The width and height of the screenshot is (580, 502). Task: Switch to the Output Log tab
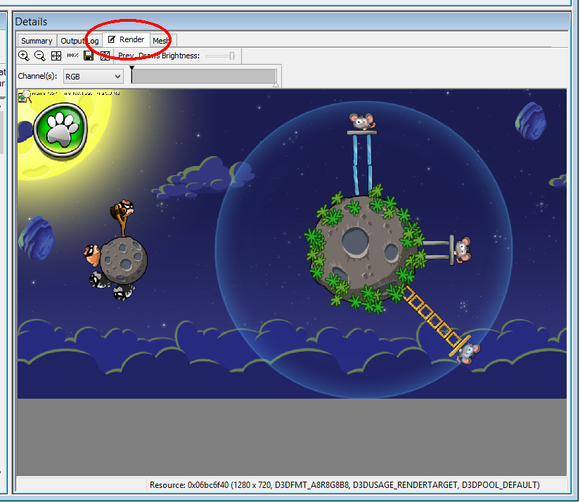(80, 41)
